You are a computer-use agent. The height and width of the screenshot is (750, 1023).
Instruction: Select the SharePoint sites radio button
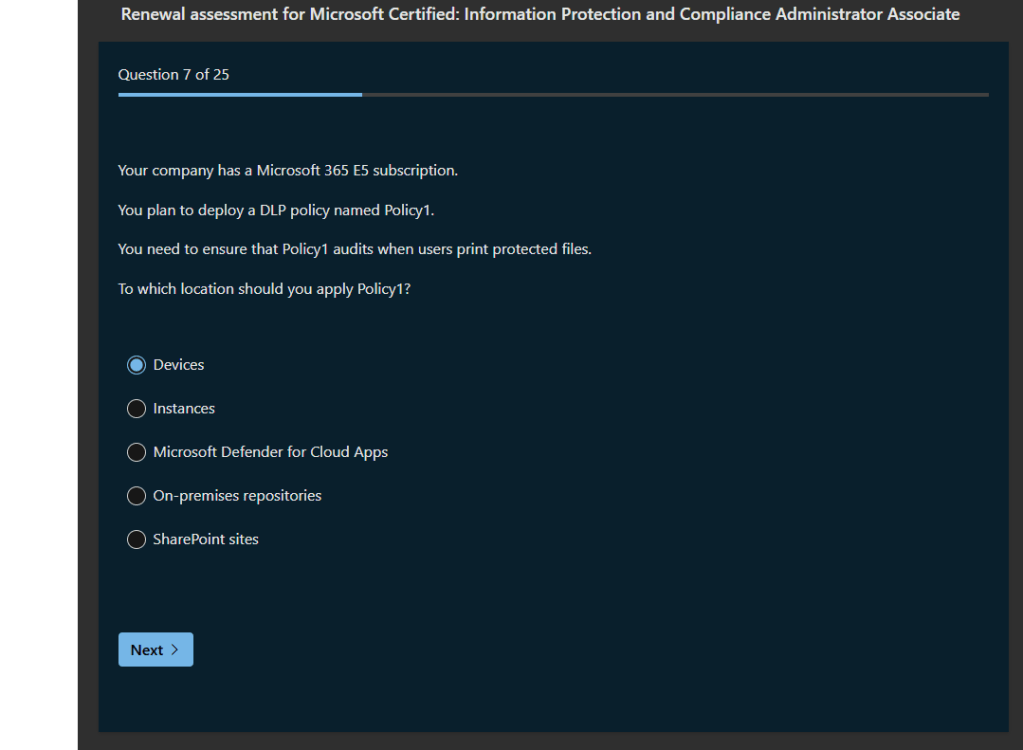(137, 539)
